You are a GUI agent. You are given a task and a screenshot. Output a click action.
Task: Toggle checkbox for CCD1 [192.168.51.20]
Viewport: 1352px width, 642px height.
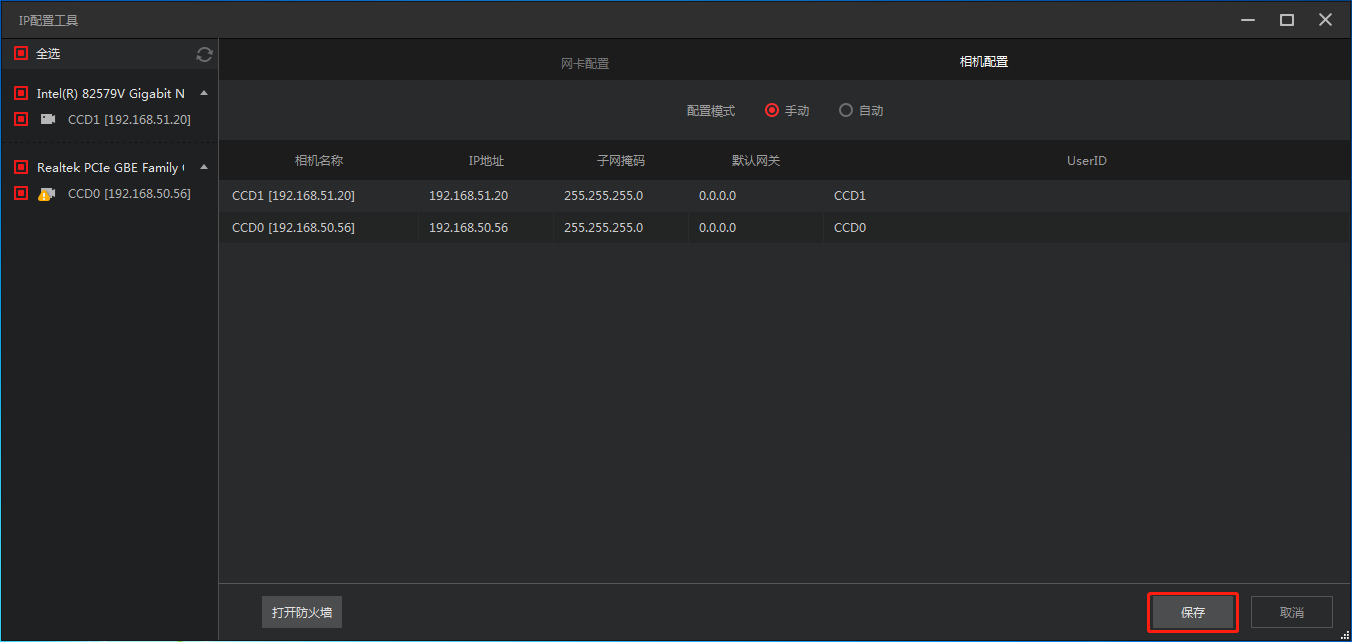[x=21, y=119]
